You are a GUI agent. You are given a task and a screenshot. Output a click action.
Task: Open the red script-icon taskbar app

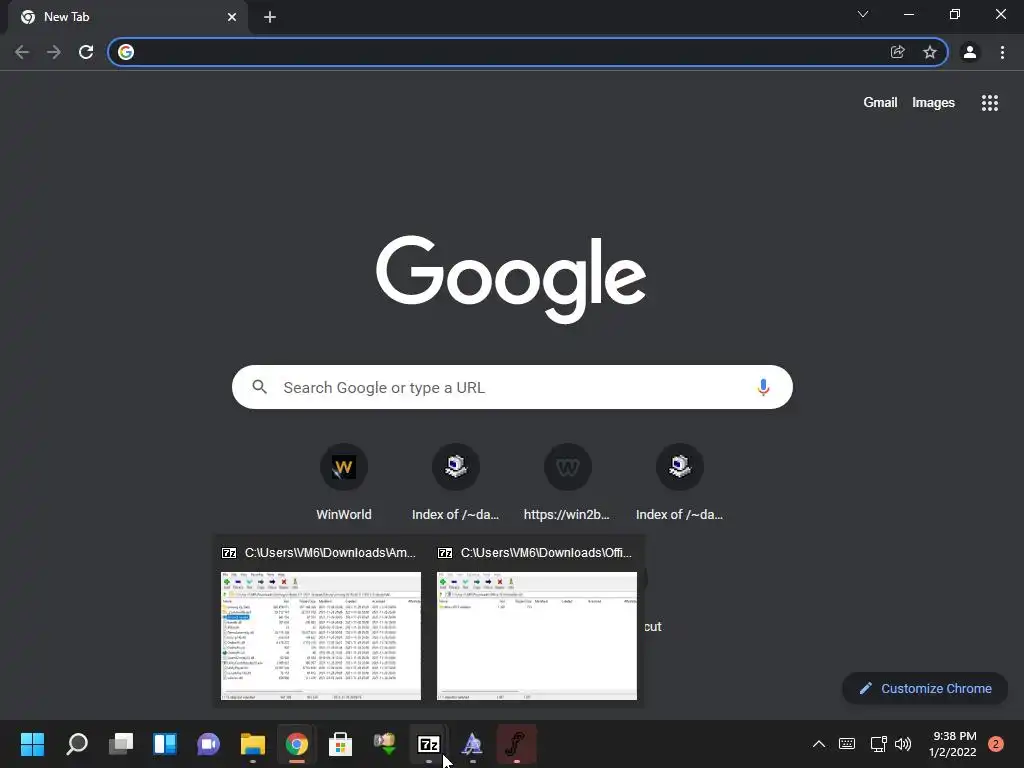pyautogui.click(x=517, y=744)
